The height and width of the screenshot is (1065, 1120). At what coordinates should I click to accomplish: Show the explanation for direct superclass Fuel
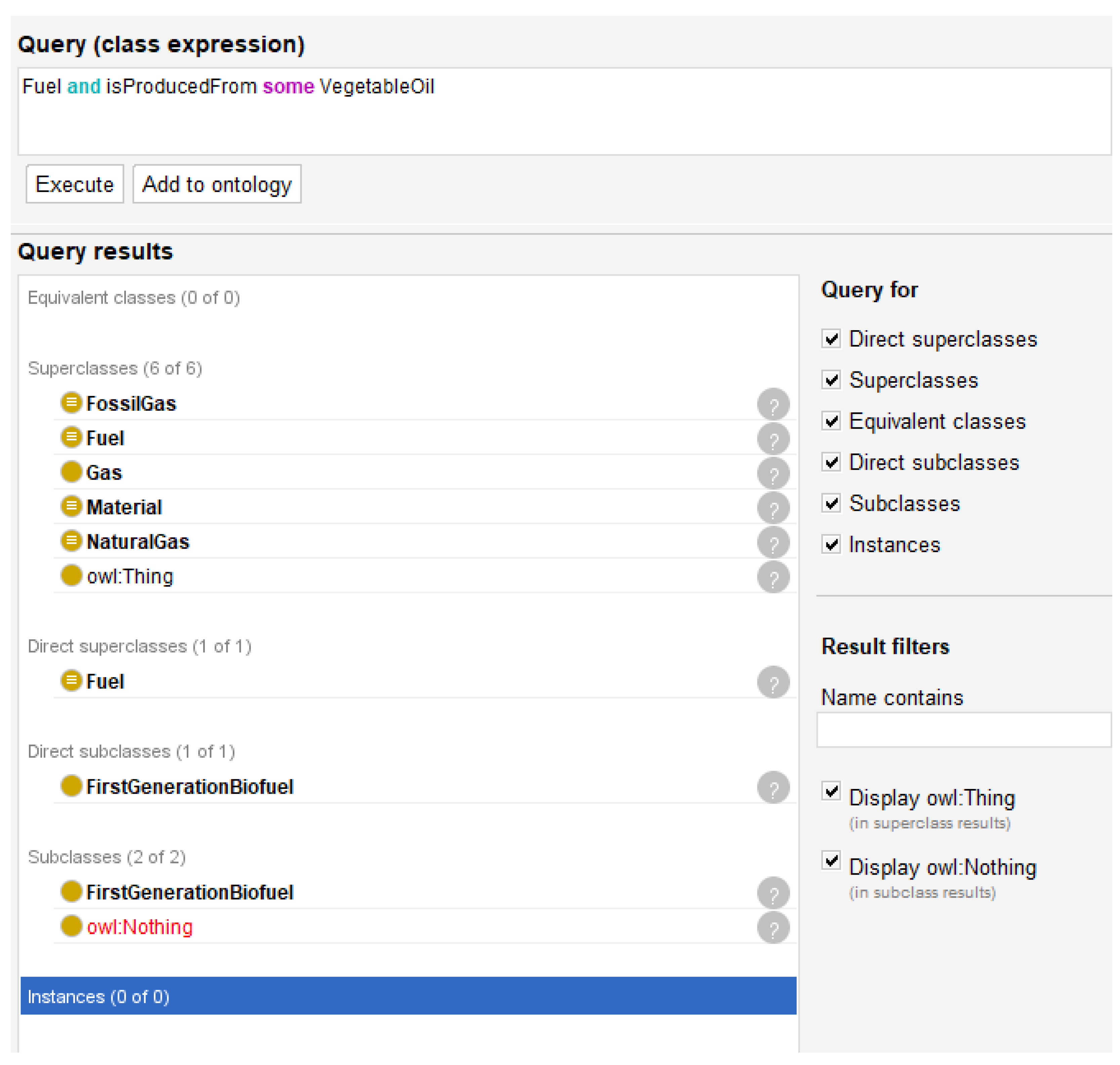[773, 682]
